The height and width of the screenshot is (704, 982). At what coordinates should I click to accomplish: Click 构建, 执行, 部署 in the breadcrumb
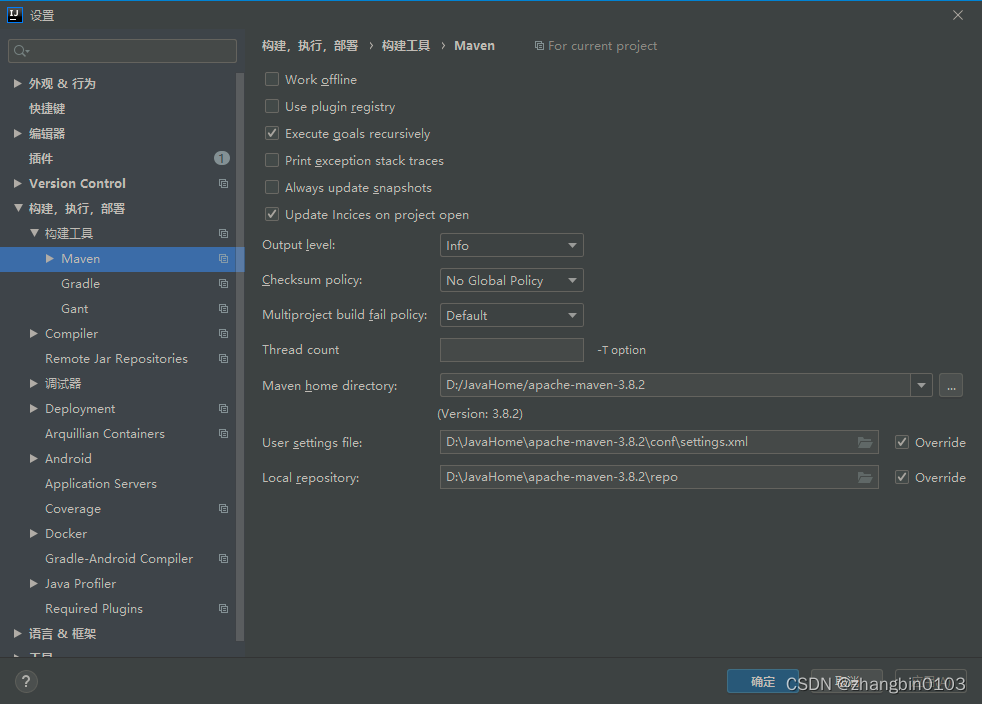[310, 46]
